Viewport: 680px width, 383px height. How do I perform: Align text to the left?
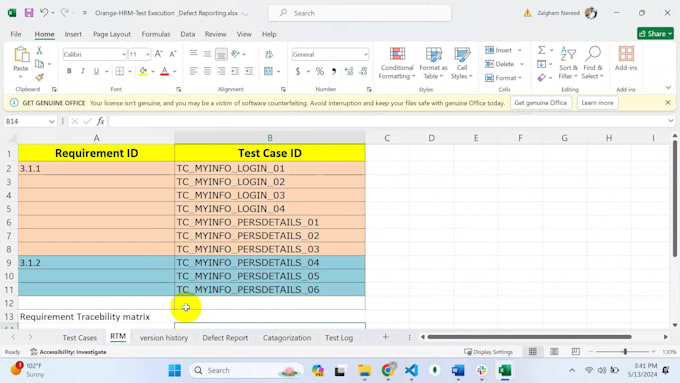(x=193, y=71)
